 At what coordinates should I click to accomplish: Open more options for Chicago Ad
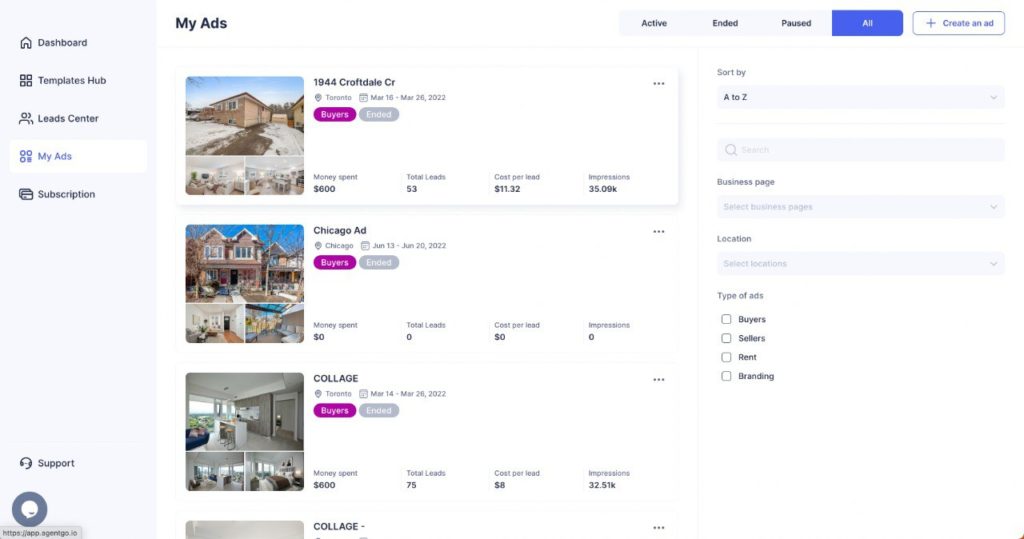pyautogui.click(x=658, y=232)
